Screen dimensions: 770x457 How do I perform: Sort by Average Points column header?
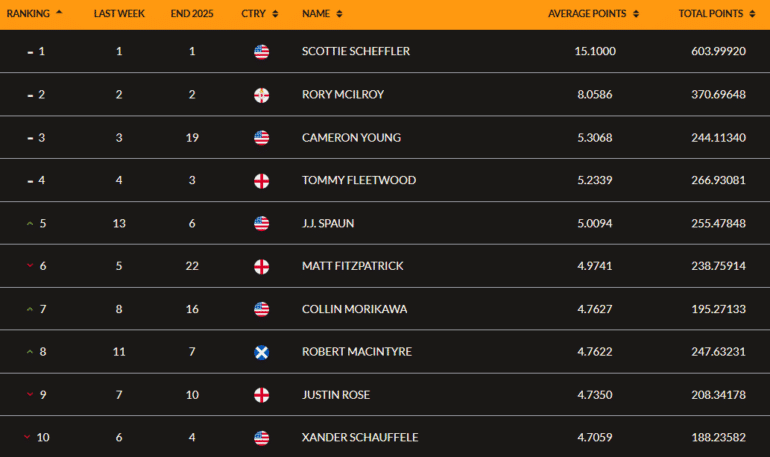[x=594, y=14]
